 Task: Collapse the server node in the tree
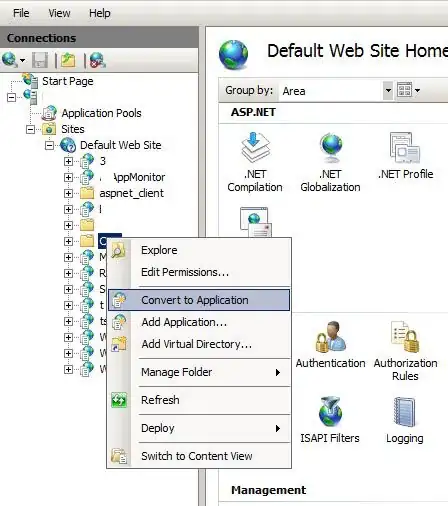point(11,97)
